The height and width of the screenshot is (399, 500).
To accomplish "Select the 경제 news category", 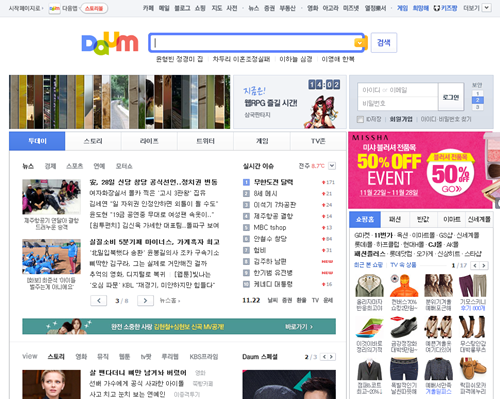I will point(50,166).
